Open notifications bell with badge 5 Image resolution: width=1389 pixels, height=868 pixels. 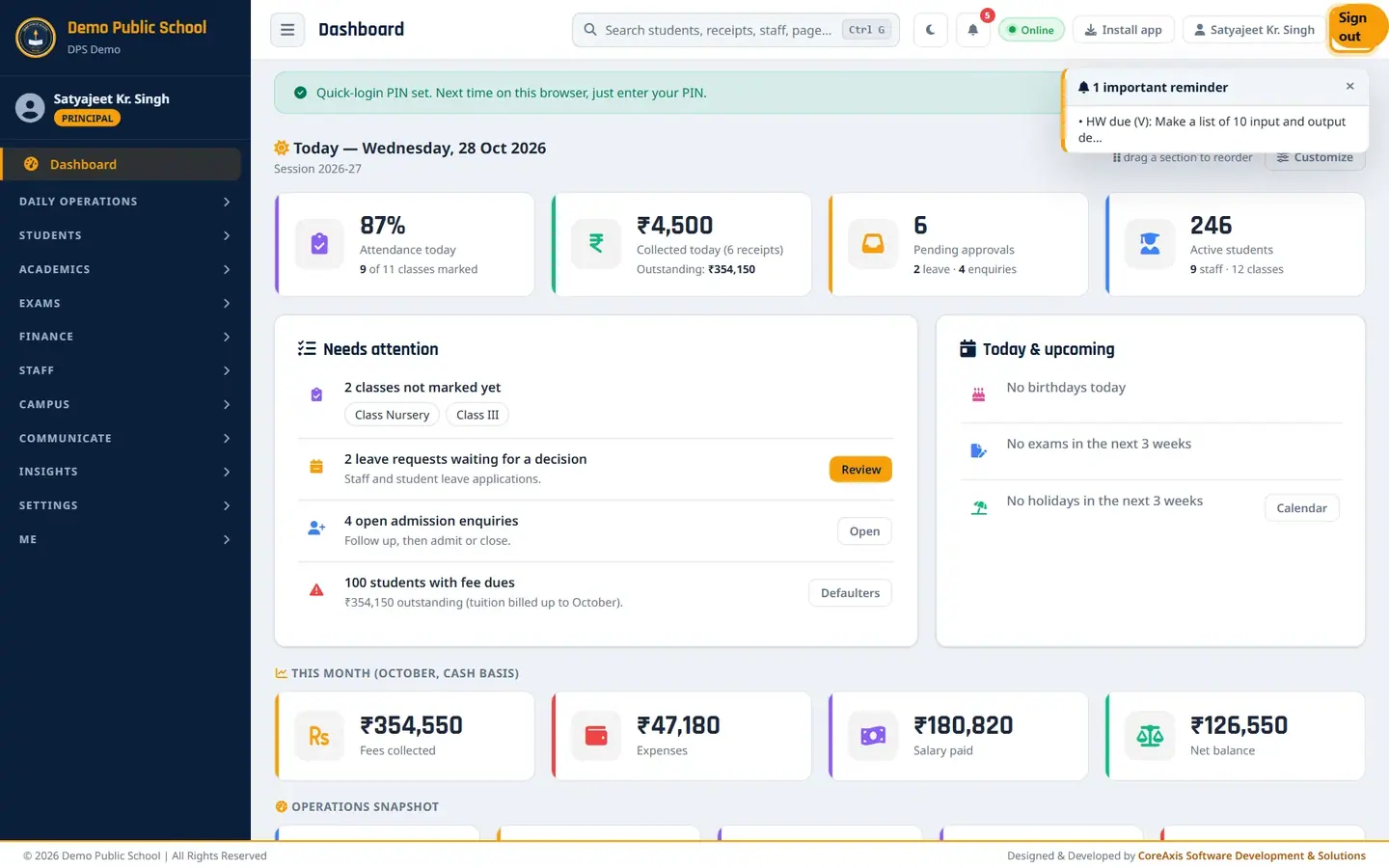[973, 30]
